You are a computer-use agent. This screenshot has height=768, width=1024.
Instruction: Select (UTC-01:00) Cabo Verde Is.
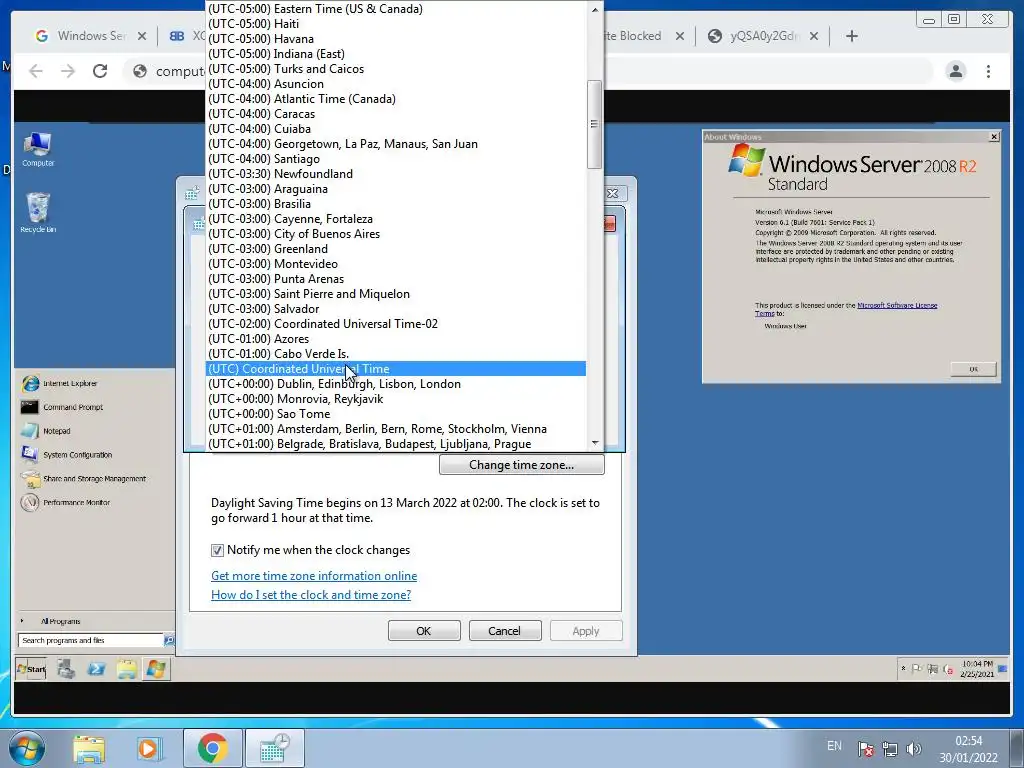[396, 354]
